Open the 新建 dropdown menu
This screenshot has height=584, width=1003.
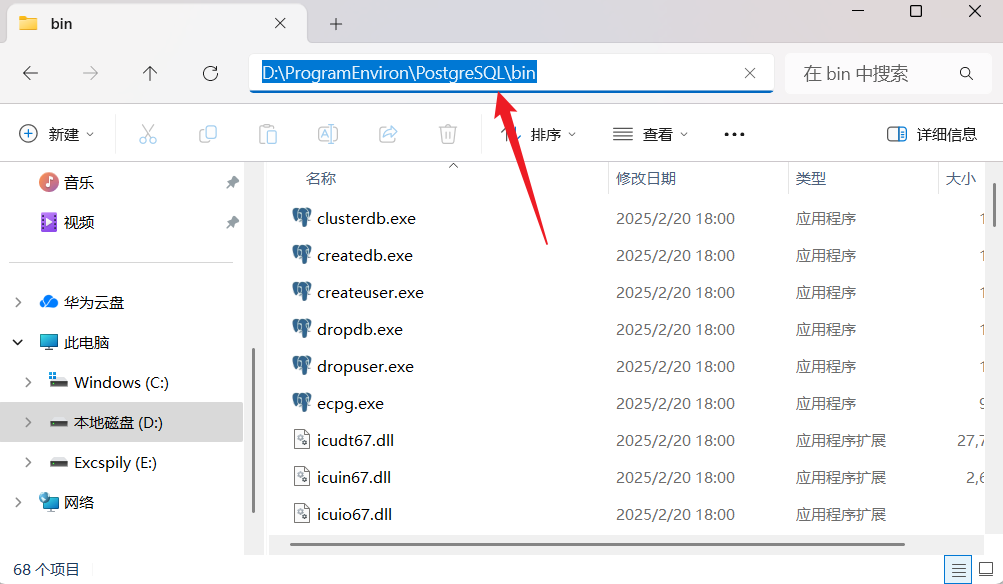coord(56,134)
